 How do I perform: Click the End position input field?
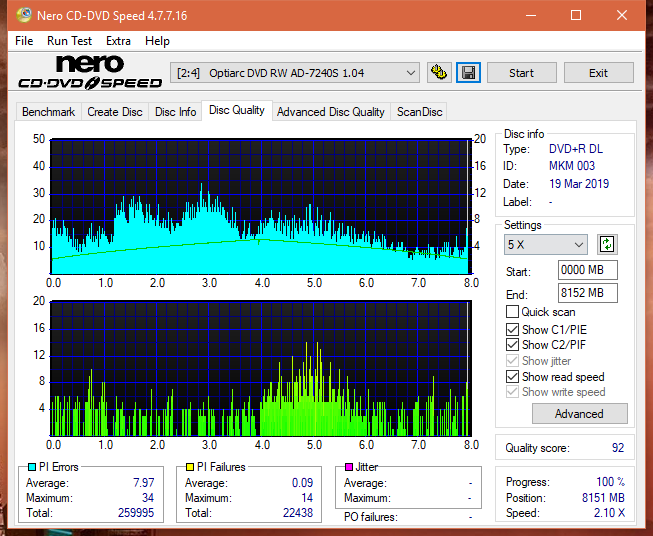[x=587, y=293]
